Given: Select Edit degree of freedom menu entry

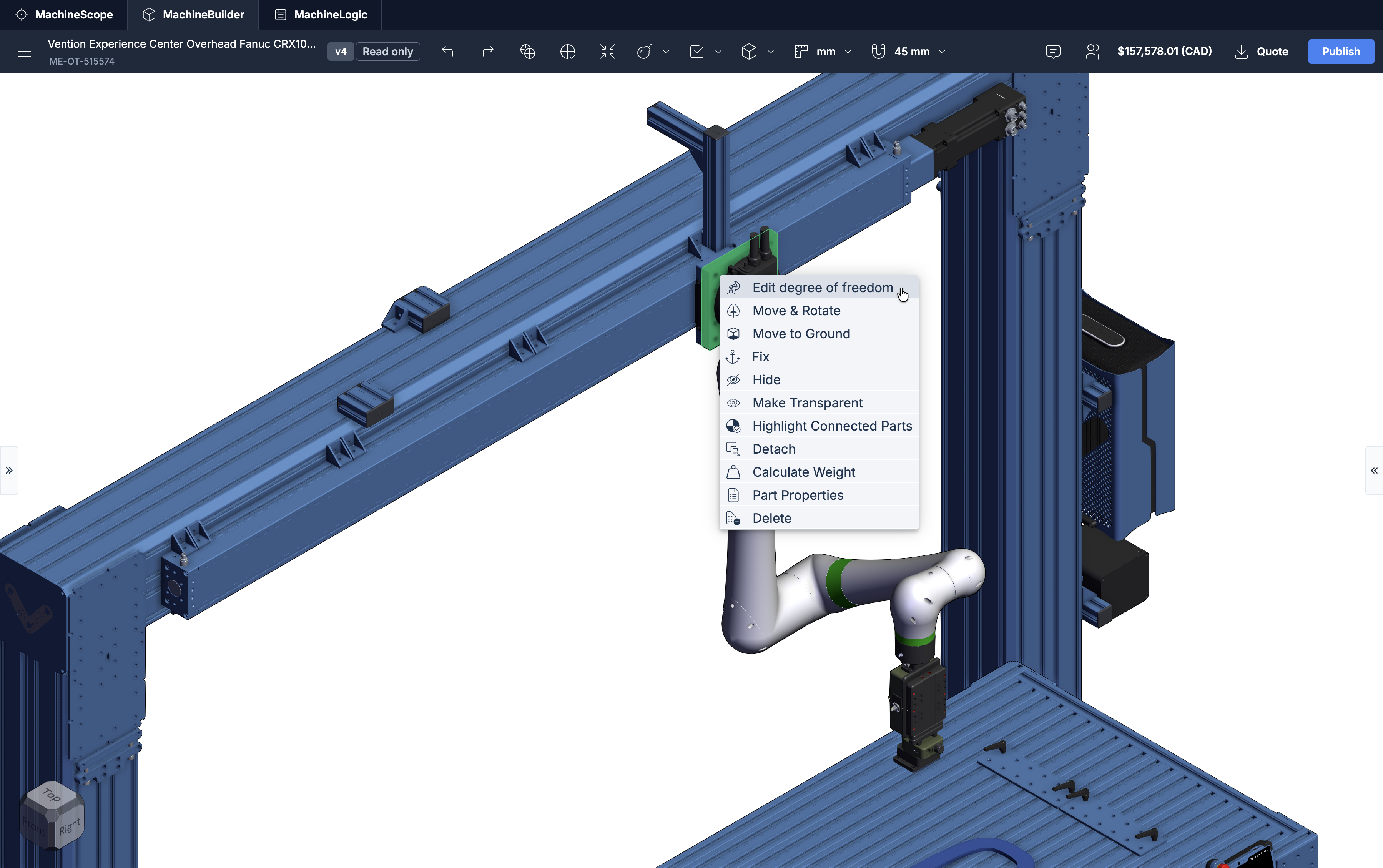Looking at the screenshot, I should (x=819, y=288).
